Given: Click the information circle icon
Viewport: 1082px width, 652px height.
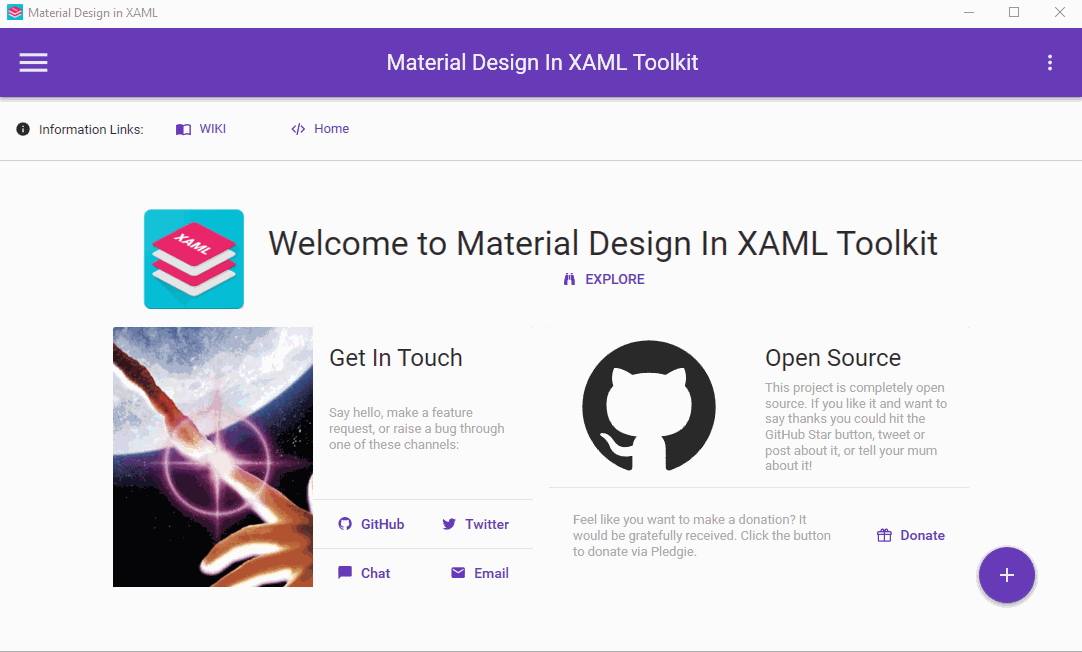Looking at the screenshot, I should (x=23, y=129).
